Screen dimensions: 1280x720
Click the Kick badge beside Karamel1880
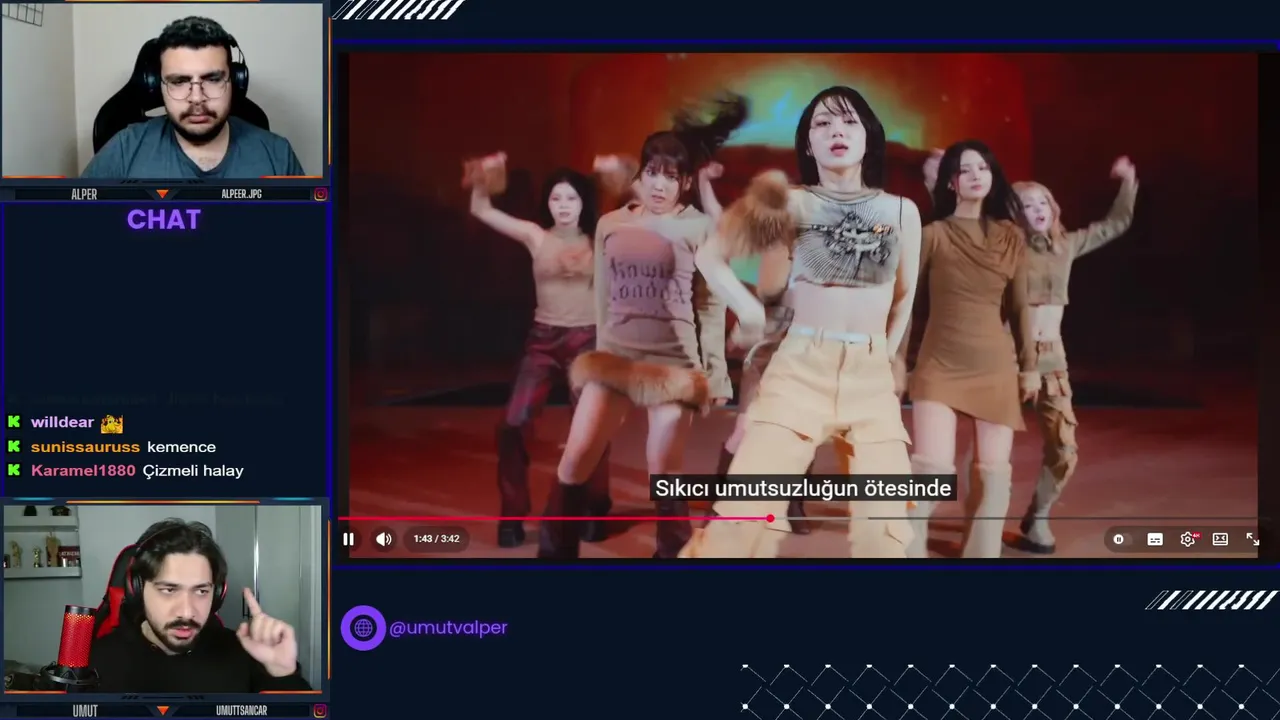pos(14,471)
